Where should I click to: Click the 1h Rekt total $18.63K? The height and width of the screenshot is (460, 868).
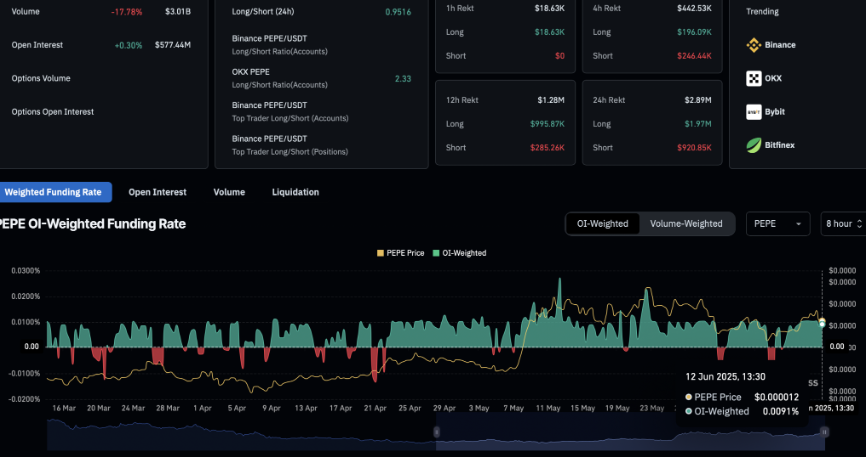coord(549,8)
